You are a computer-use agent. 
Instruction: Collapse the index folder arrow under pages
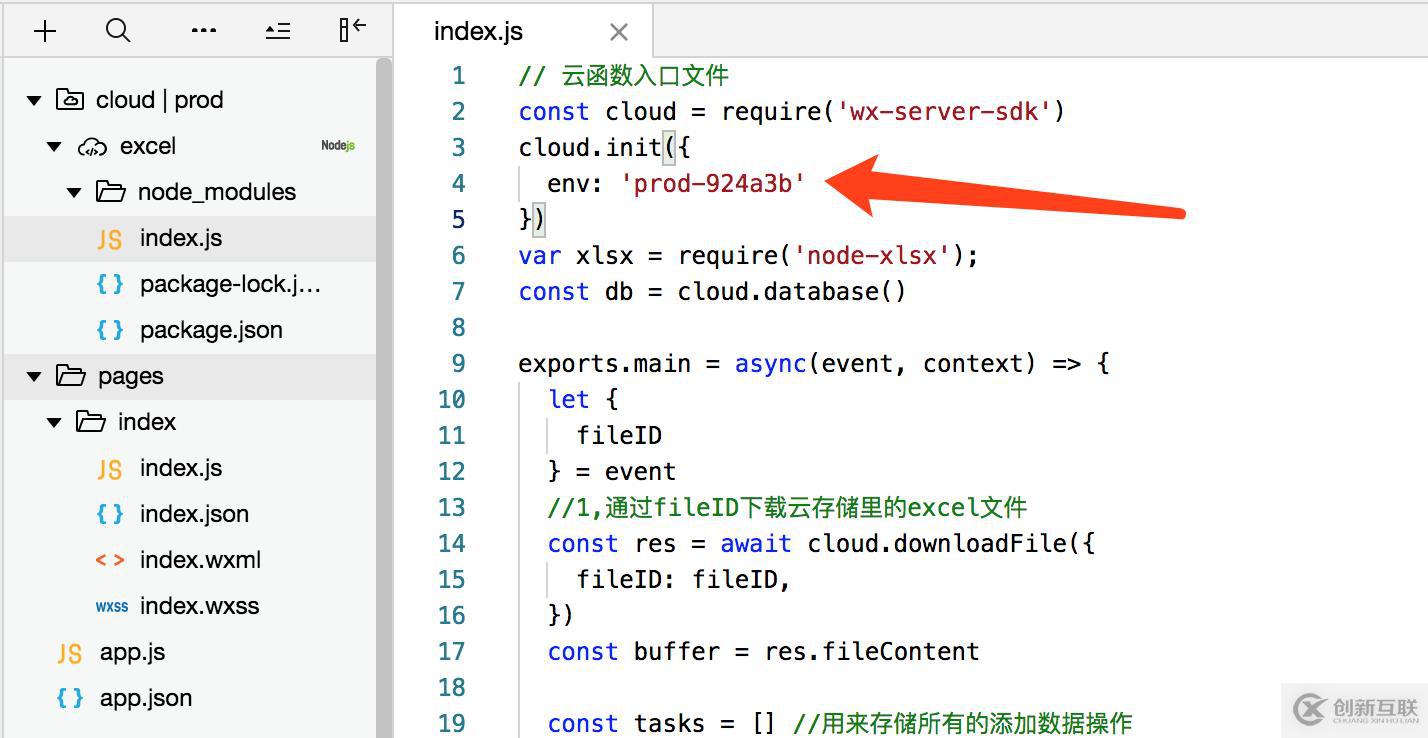tap(54, 422)
